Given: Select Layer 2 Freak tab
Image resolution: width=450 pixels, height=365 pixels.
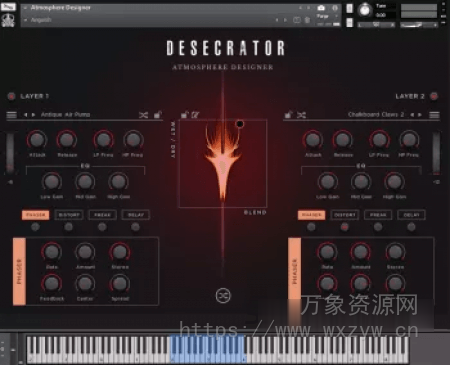Looking at the screenshot, I should click(378, 215).
